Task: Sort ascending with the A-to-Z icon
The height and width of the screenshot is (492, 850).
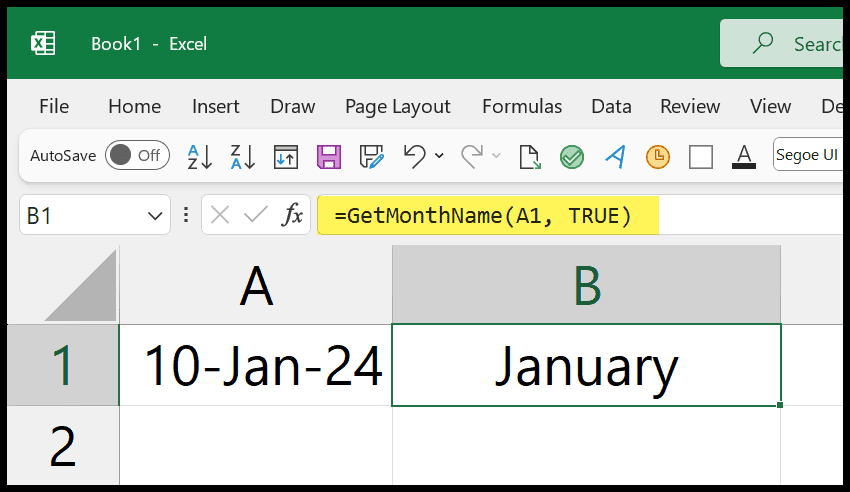Action: click(x=199, y=157)
